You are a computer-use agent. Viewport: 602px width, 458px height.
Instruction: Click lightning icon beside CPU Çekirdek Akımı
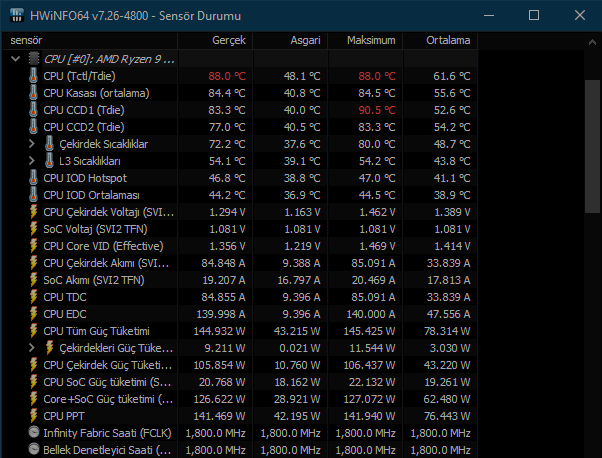[34, 263]
